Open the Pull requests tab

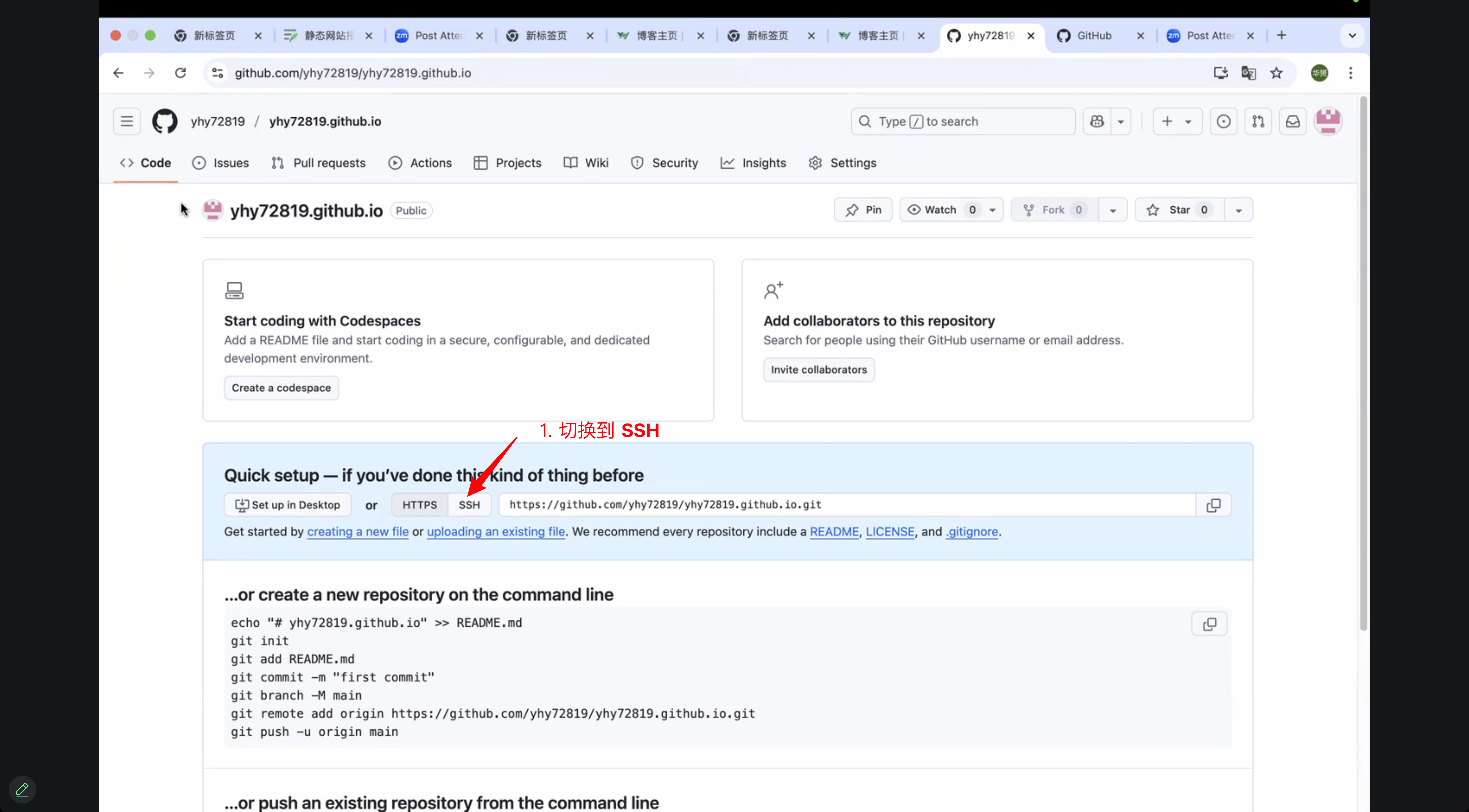click(x=319, y=163)
